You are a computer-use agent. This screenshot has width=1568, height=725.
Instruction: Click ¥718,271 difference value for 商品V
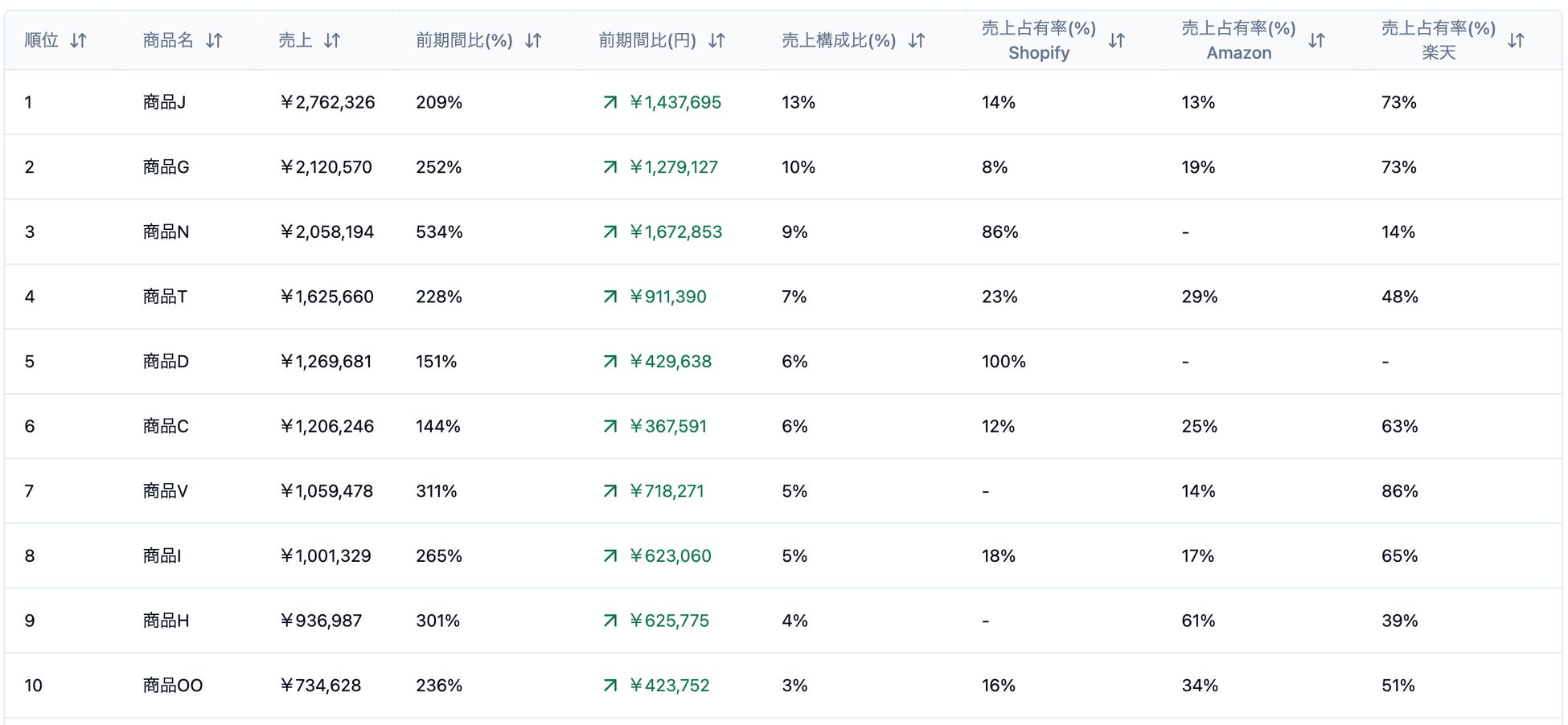[x=667, y=491]
